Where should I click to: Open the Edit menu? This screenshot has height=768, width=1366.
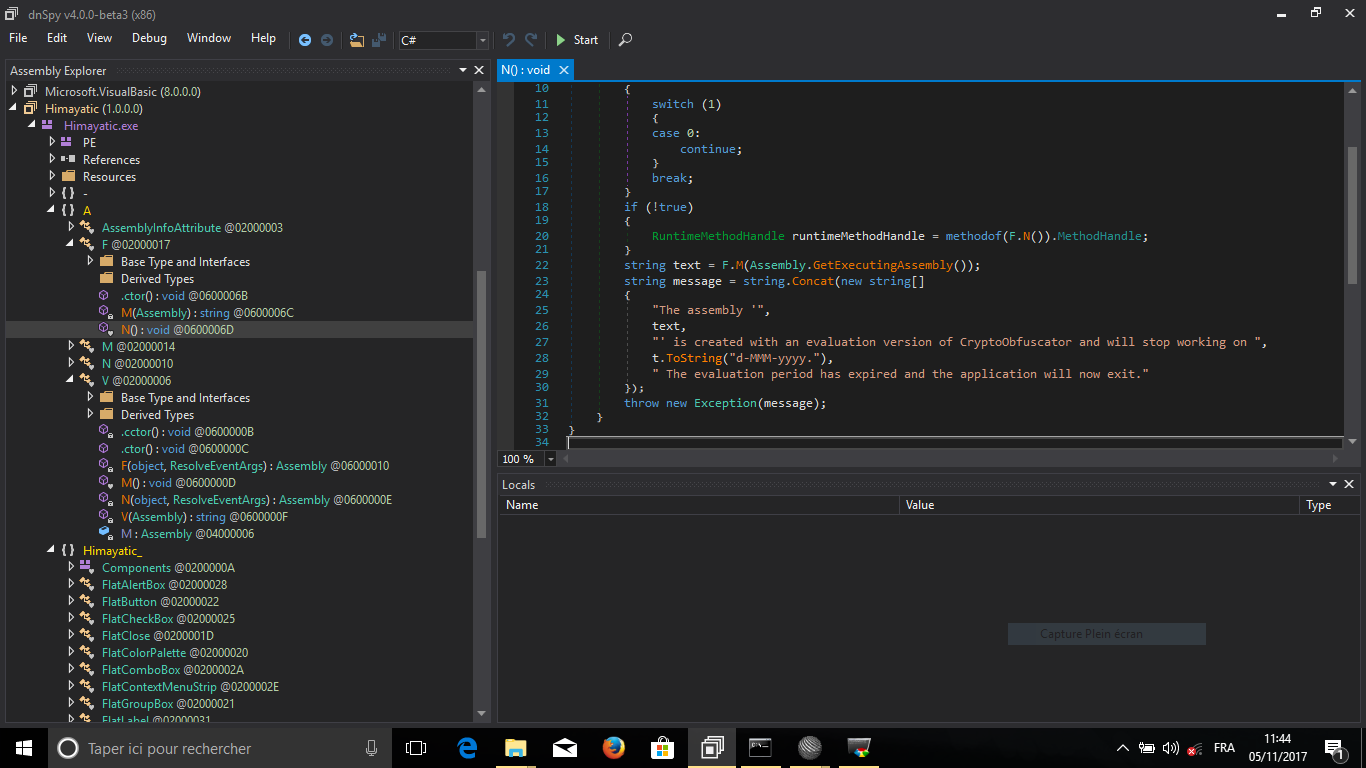click(57, 38)
